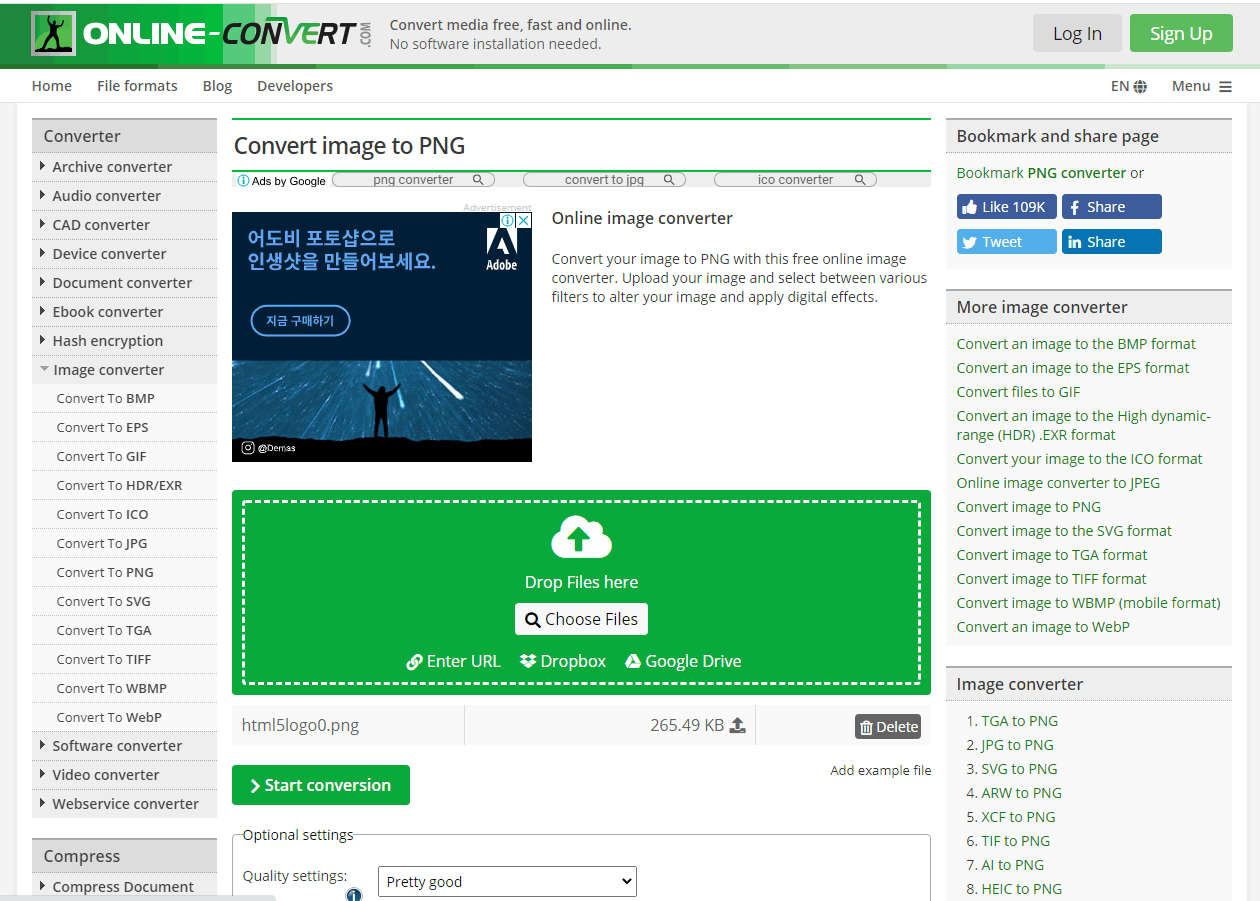The width and height of the screenshot is (1260, 901).
Task: Upload from Google Drive
Action: pos(683,661)
